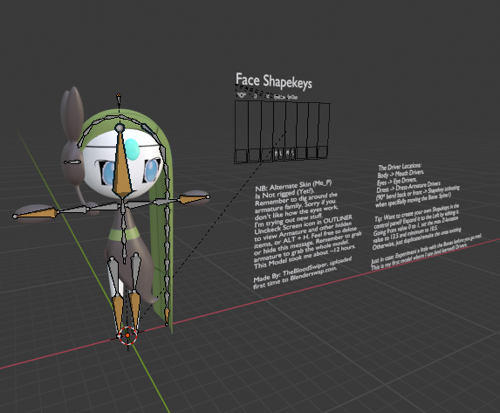This screenshot has width=500, height=413.
Task: Select the orange arm bone on the screen's left
Action: pyautogui.click(x=36, y=214)
